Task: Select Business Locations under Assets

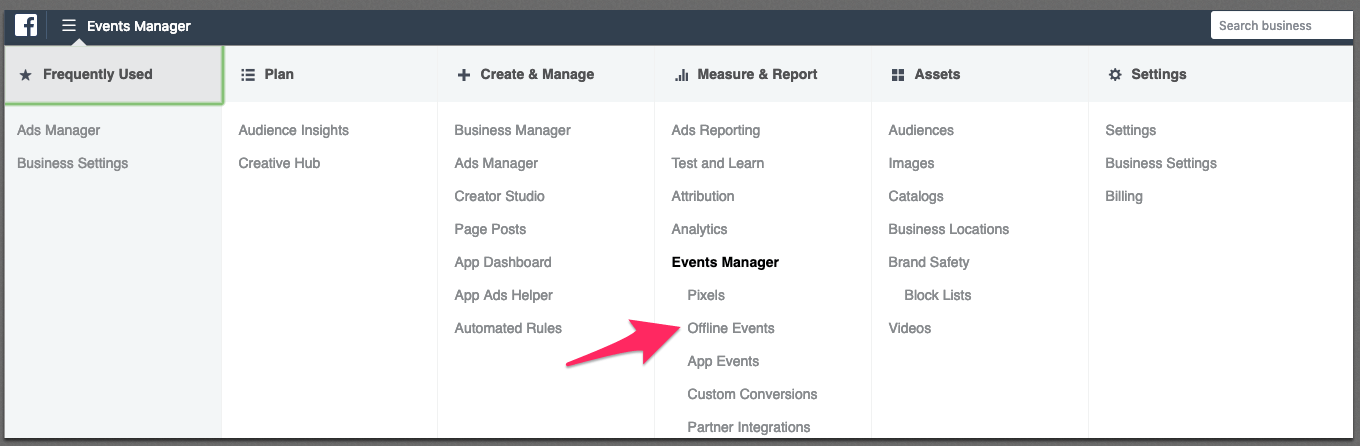Action: pyautogui.click(x=949, y=229)
